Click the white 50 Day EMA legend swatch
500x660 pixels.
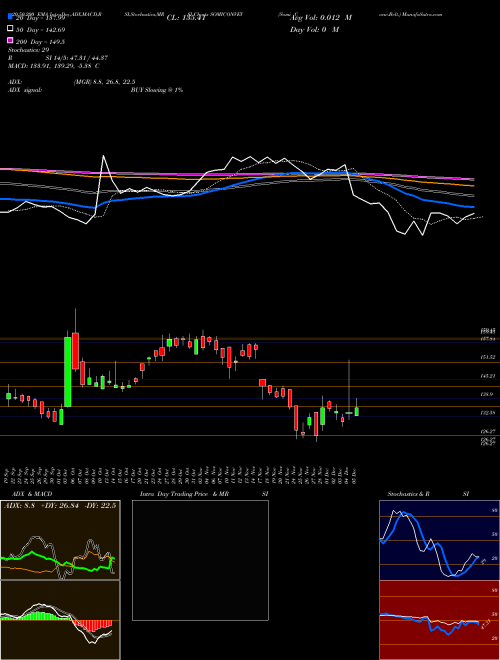pos(10,29)
